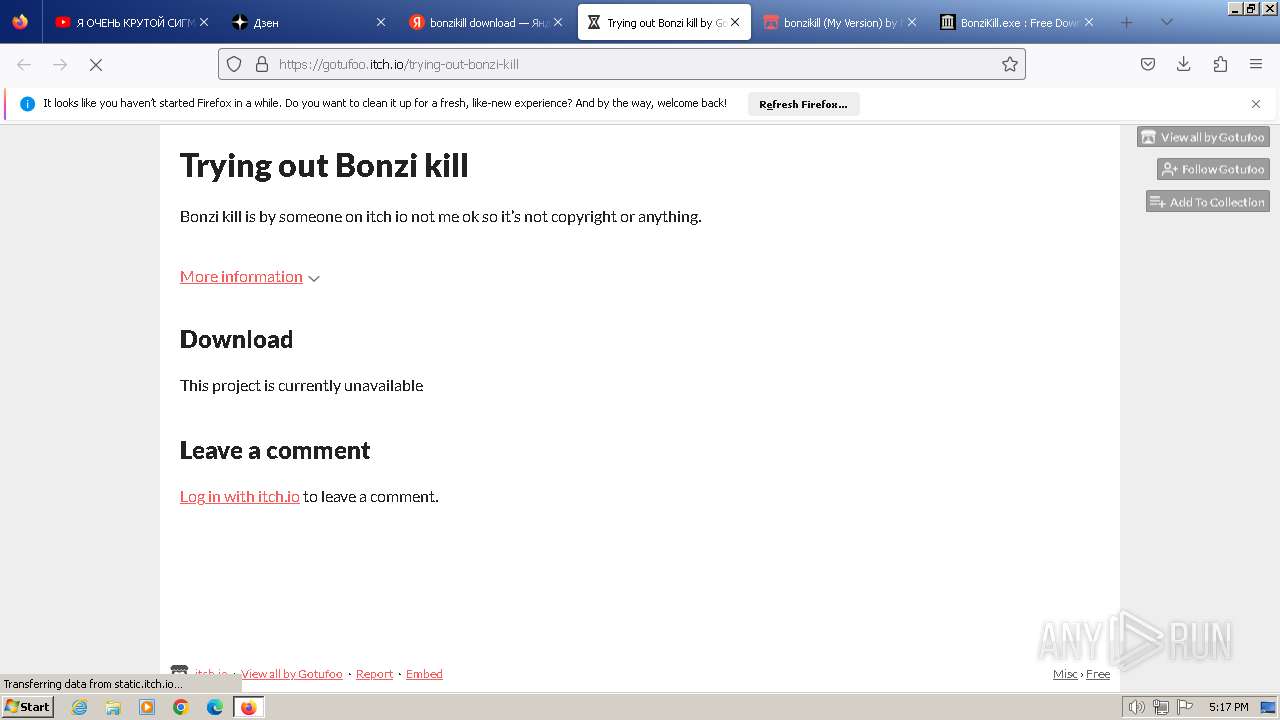The height and width of the screenshot is (720, 1280).
Task: Open the volume speaker tray icon
Action: click(x=1136, y=707)
